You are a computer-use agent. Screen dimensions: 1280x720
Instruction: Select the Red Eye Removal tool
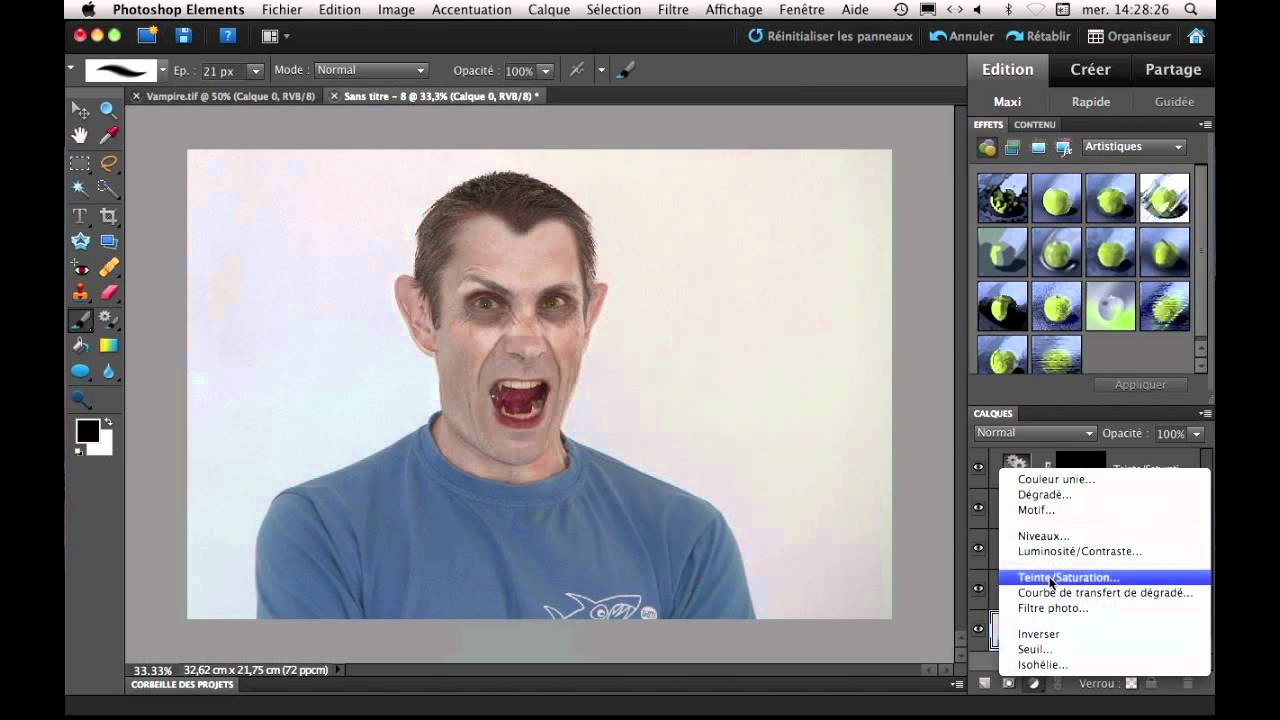(80, 268)
